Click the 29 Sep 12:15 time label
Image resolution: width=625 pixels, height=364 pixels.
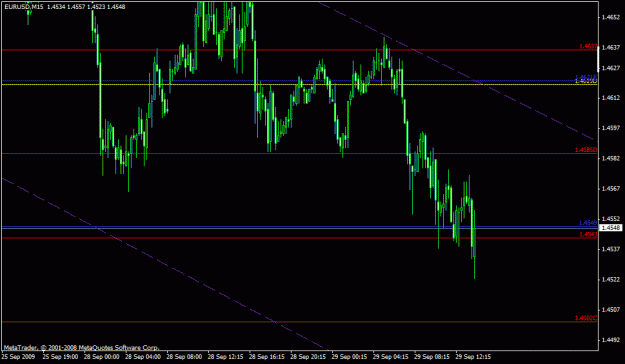point(474,356)
